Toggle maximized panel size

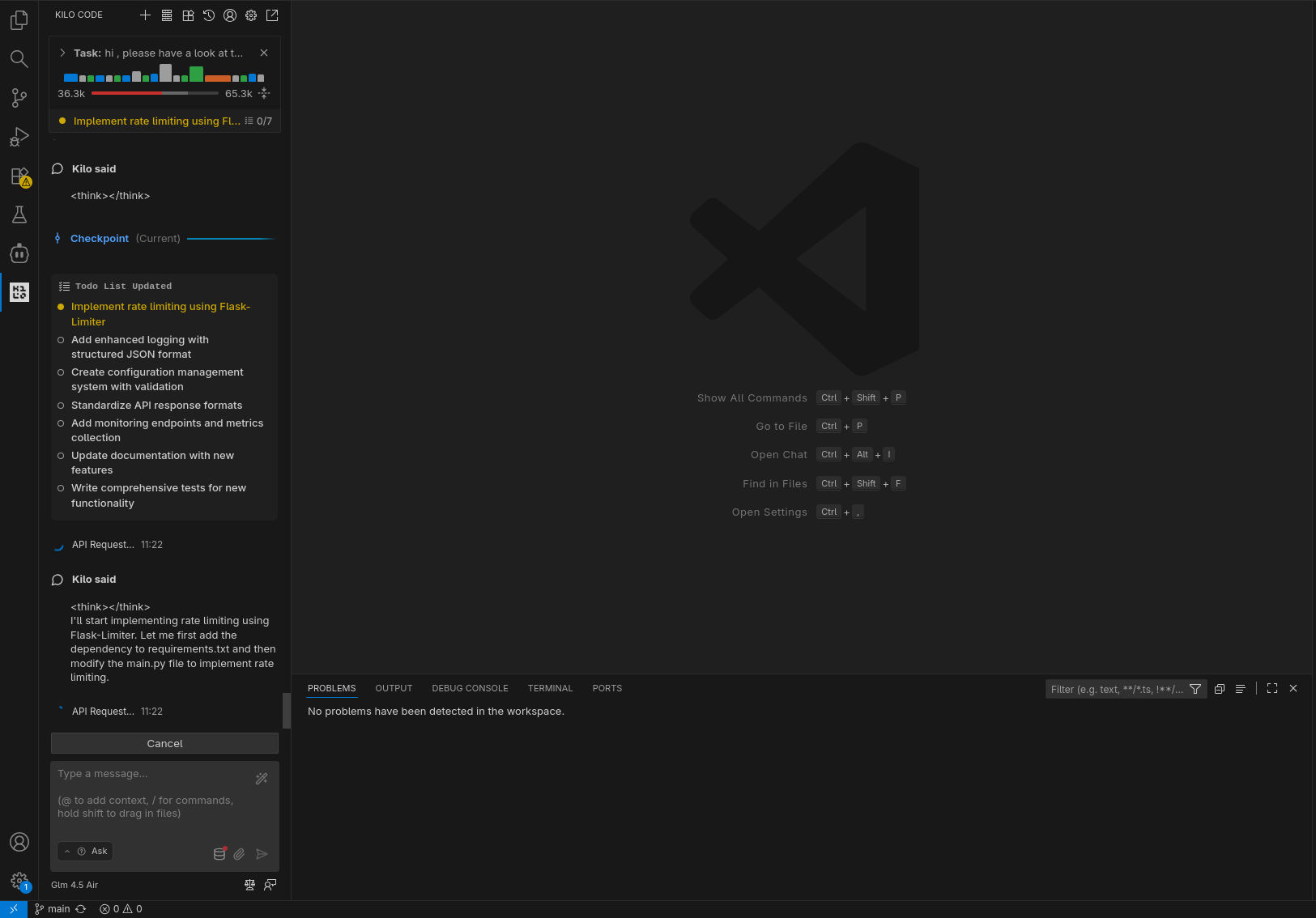pos(1272,688)
